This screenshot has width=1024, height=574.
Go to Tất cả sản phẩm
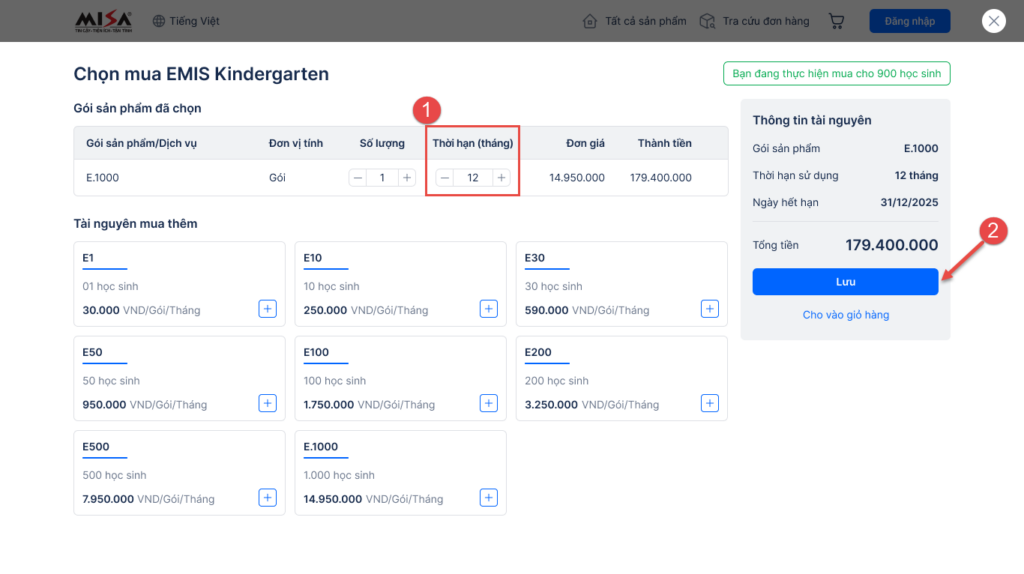(x=635, y=21)
